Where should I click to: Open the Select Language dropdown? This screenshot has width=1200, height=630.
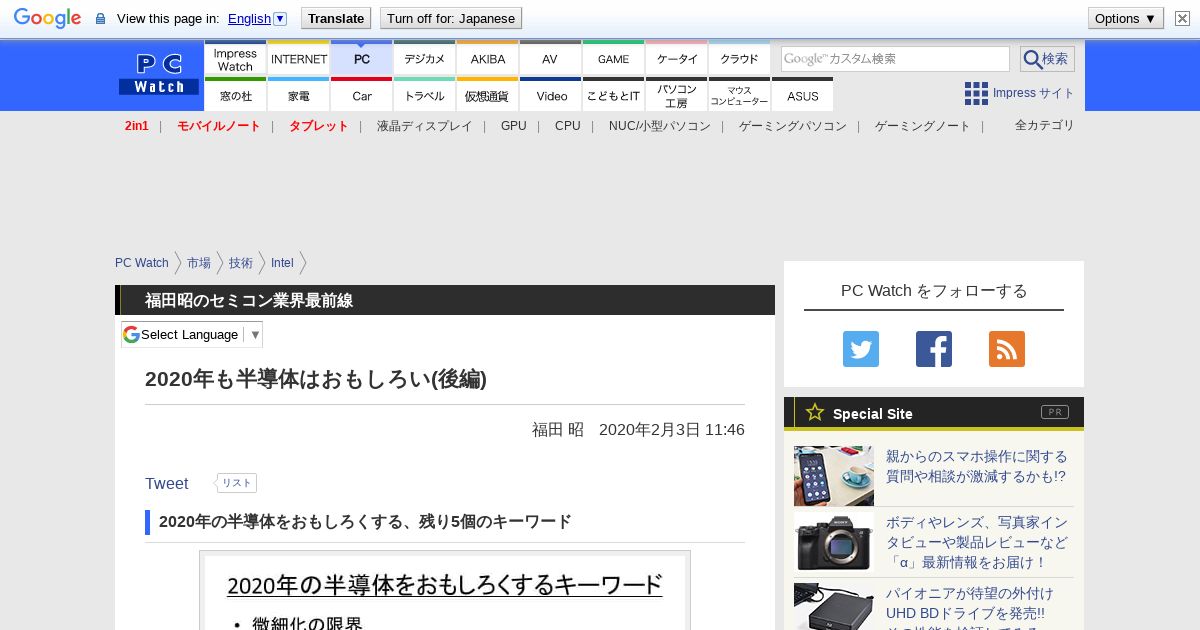pyautogui.click(x=192, y=334)
